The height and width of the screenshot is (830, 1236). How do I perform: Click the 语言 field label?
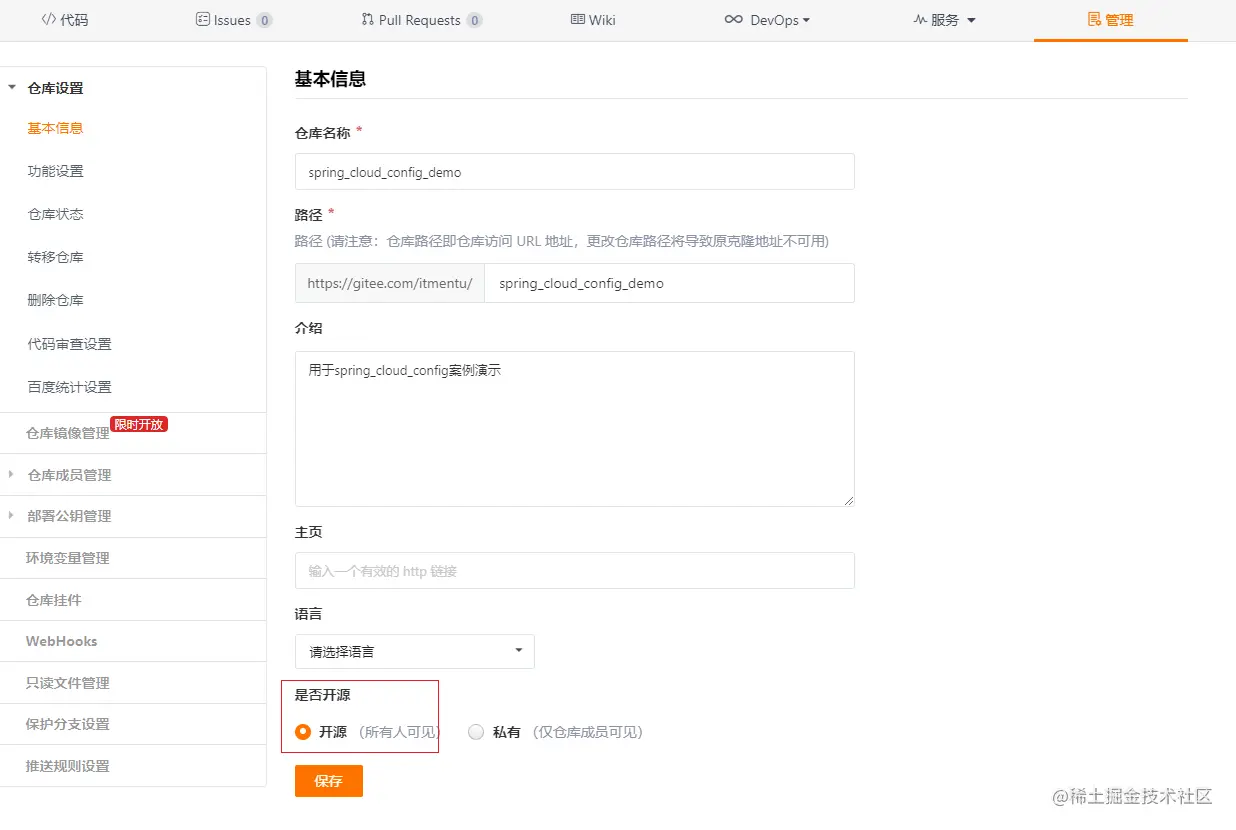(x=308, y=613)
